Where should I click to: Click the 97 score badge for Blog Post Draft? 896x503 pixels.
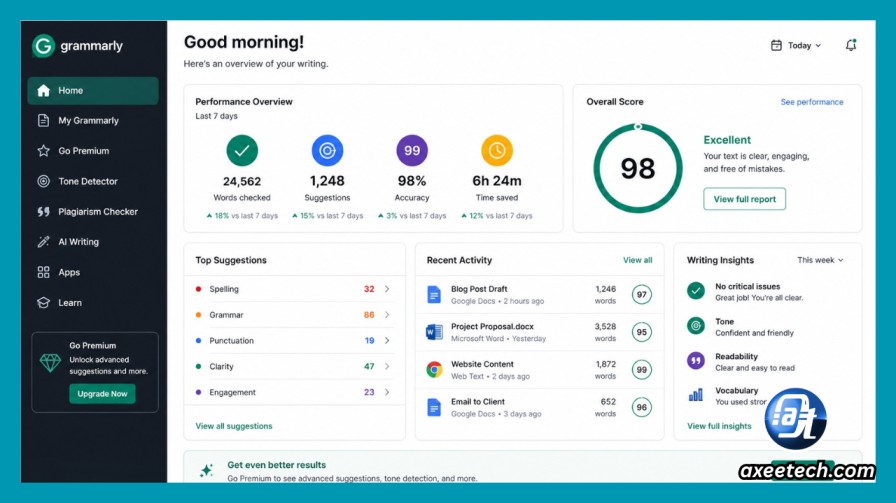point(642,294)
